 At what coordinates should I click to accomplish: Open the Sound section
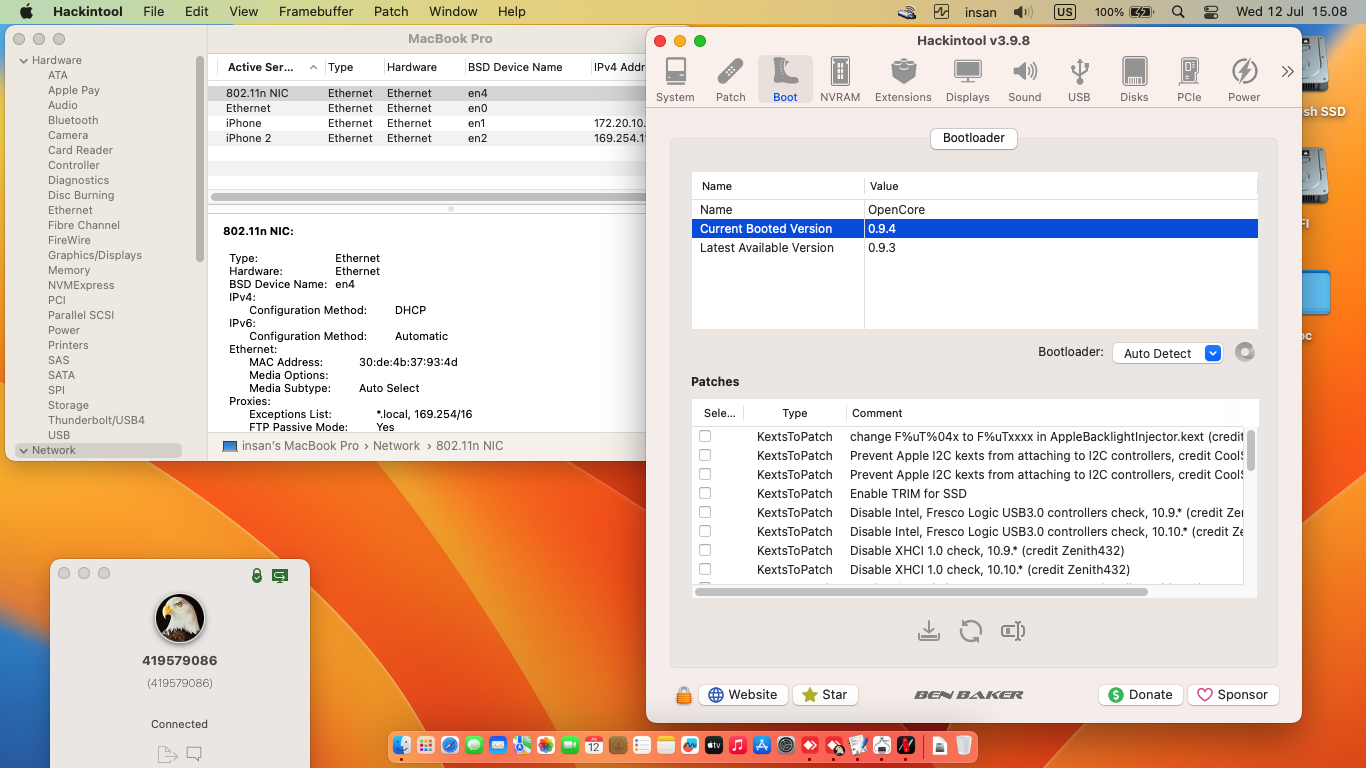pos(1024,80)
